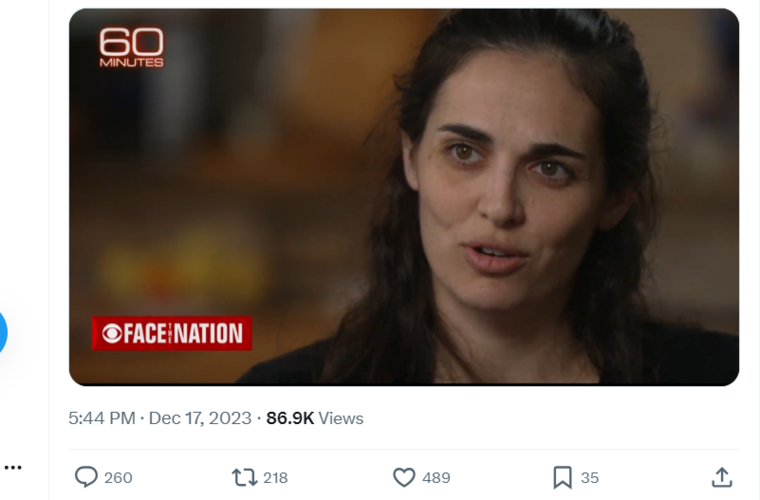Screen dimensions: 760x500
Task: Open the share upload-arrow icon
Action: (x=722, y=477)
